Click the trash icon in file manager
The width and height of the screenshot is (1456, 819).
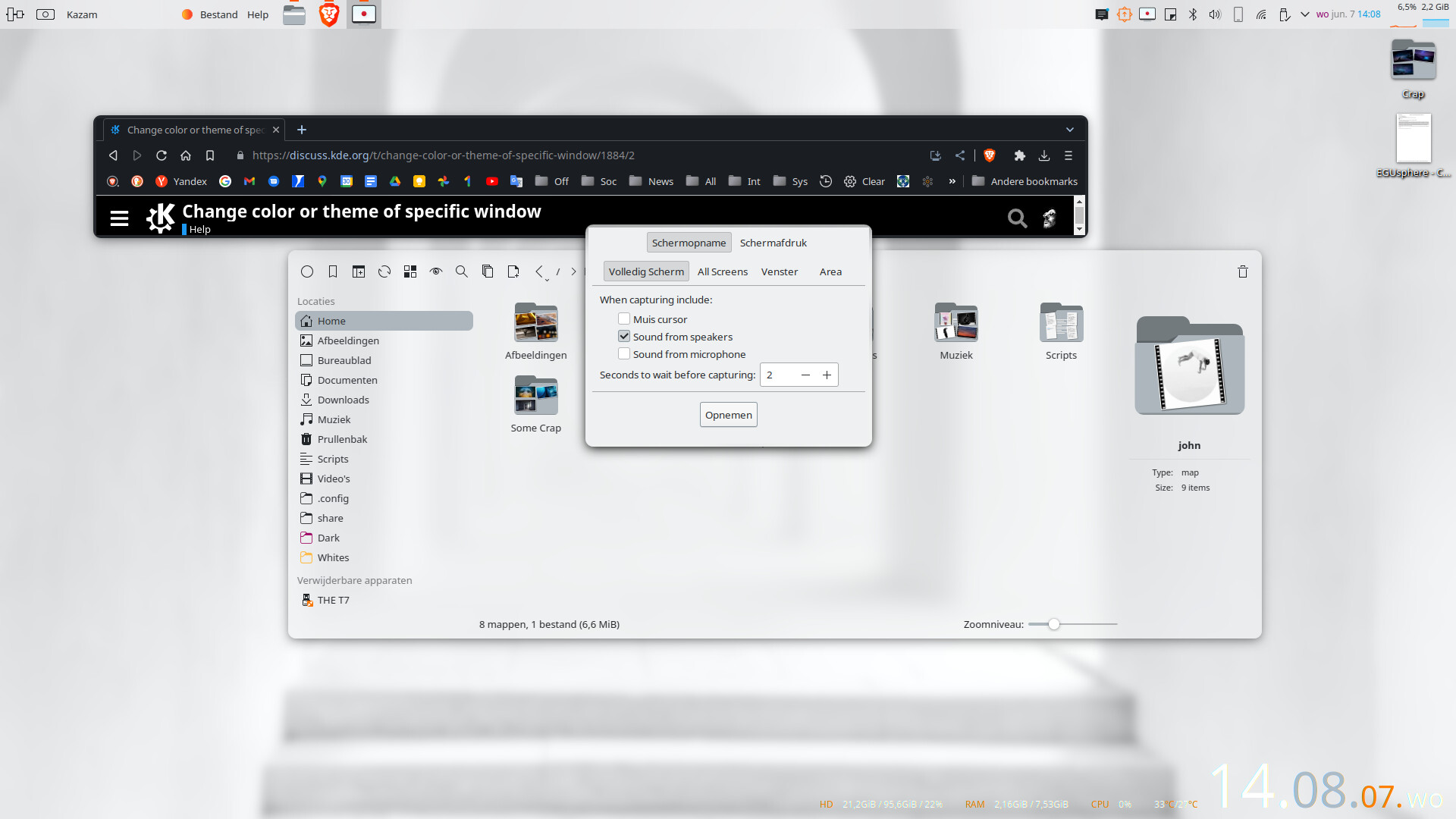pyautogui.click(x=1243, y=271)
